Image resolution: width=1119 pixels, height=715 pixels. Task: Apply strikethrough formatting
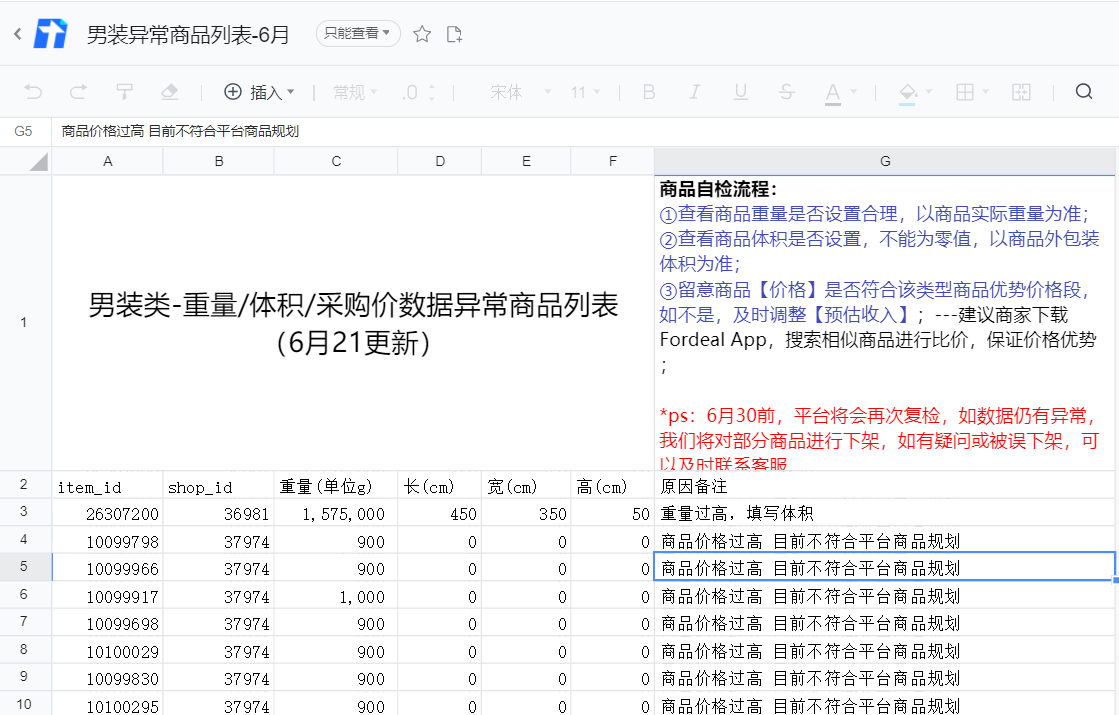coord(787,91)
